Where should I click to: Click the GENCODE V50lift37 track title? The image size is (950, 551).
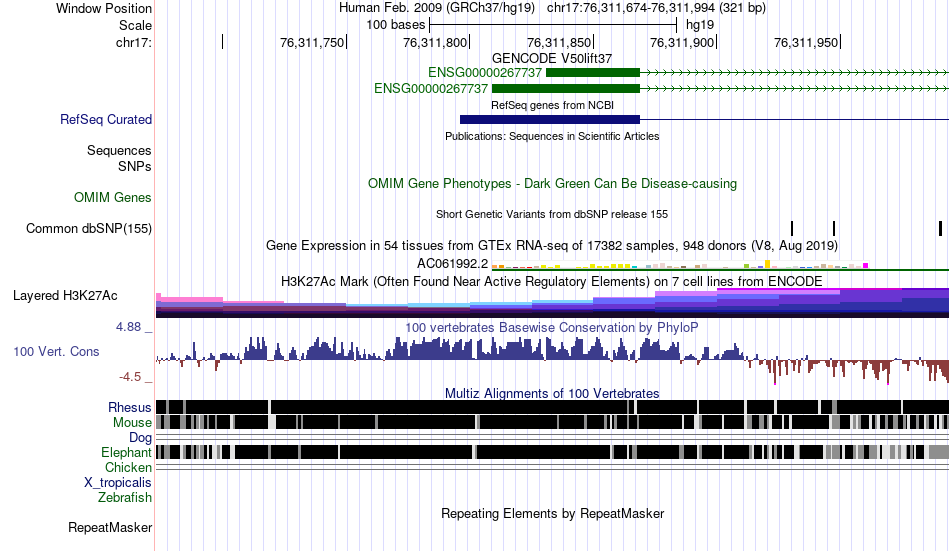click(552, 58)
